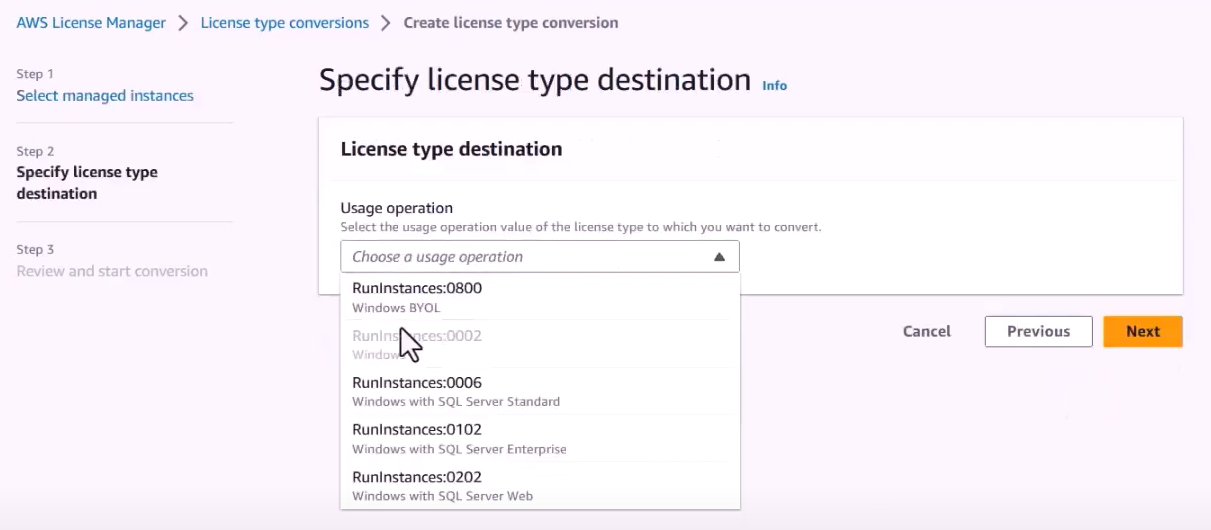This screenshot has width=1211, height=530.
Task: Click the License type destination panel heading
Action: coord(451,149)
